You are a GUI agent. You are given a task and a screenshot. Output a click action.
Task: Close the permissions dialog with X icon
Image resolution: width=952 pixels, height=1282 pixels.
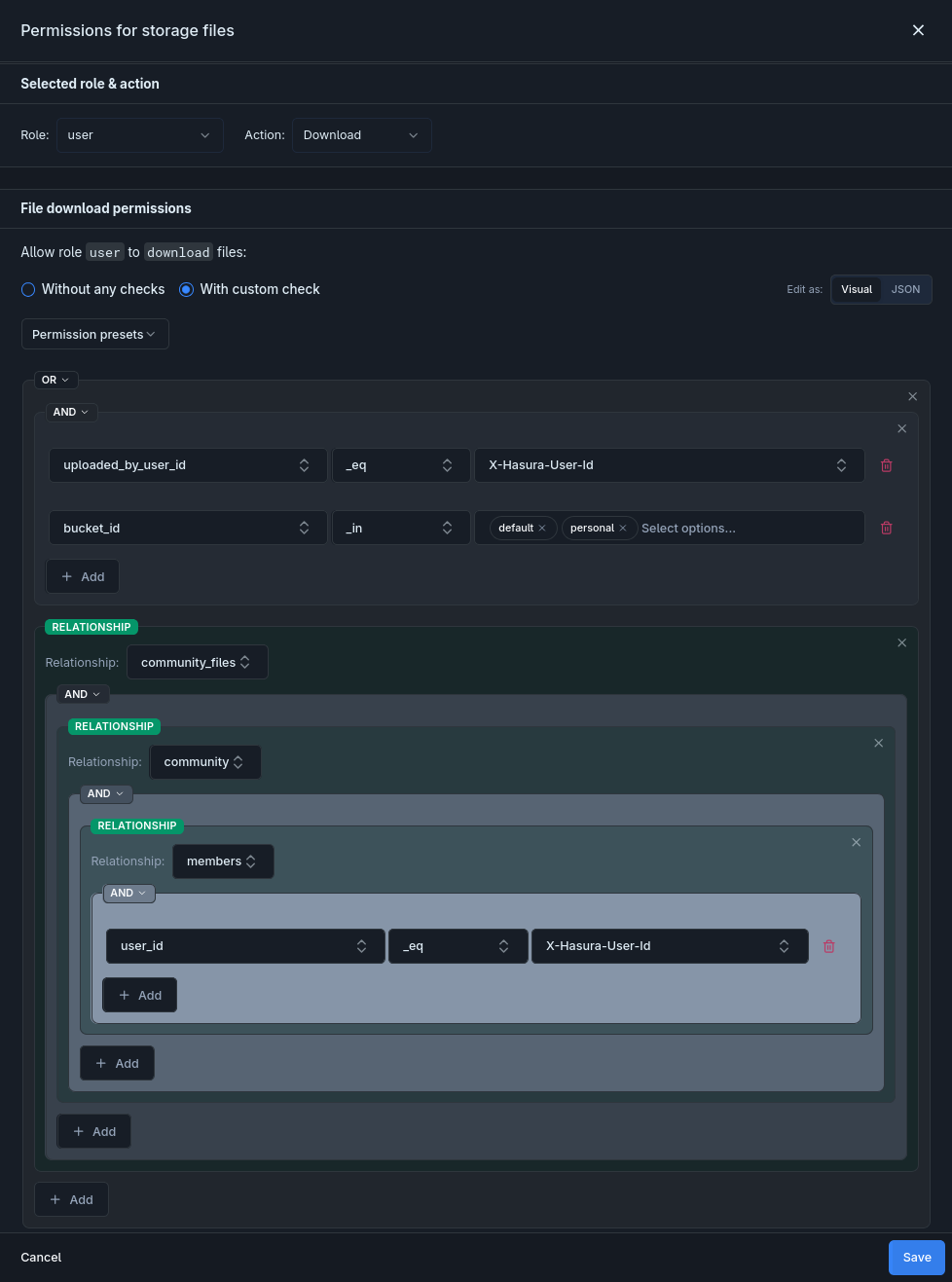(x=918, y=30)
